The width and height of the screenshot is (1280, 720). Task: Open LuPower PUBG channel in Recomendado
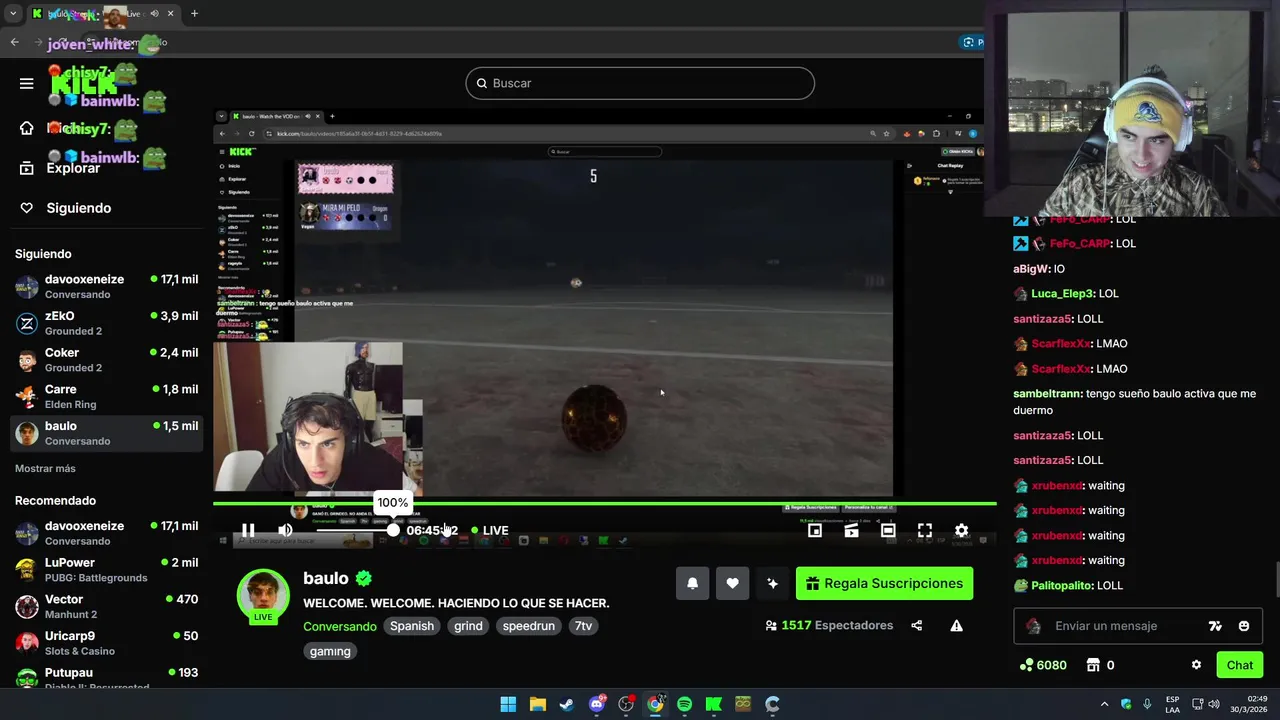pos(106,570)
